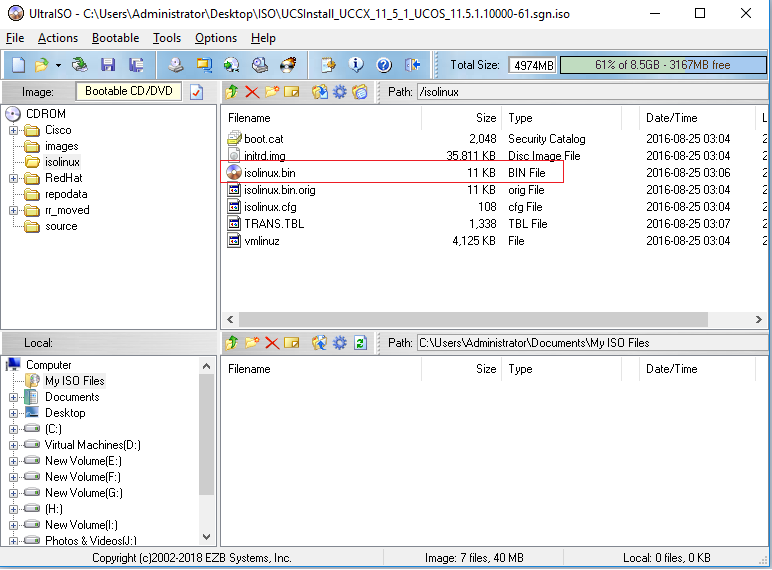Image resolution: width=772 pixels, height=570 pixels.
Task: Open the dropdown arrow beside Open icon
Action: point(58,65)
